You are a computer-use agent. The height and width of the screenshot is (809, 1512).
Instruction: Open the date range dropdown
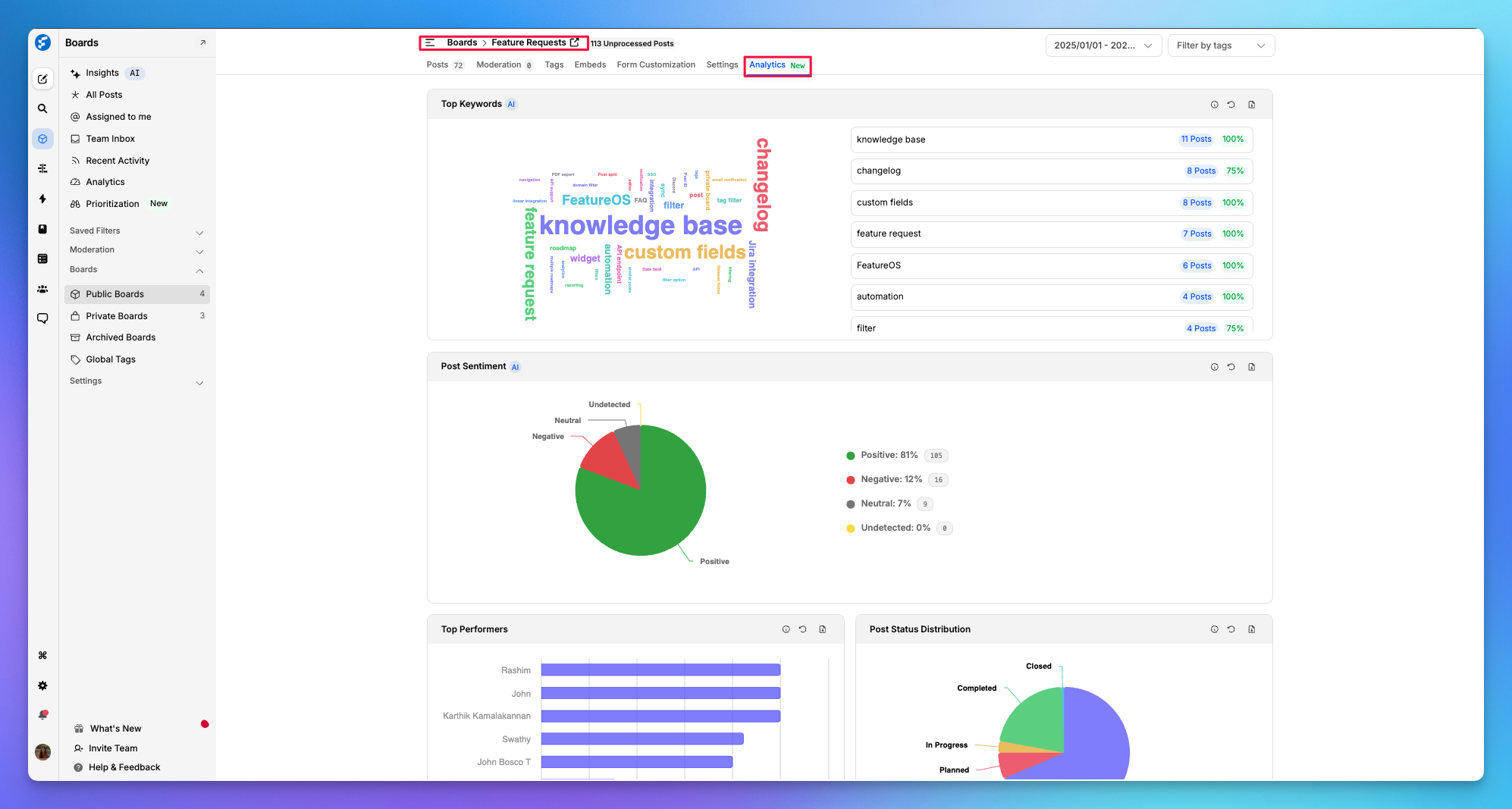tap(1103, 45)
